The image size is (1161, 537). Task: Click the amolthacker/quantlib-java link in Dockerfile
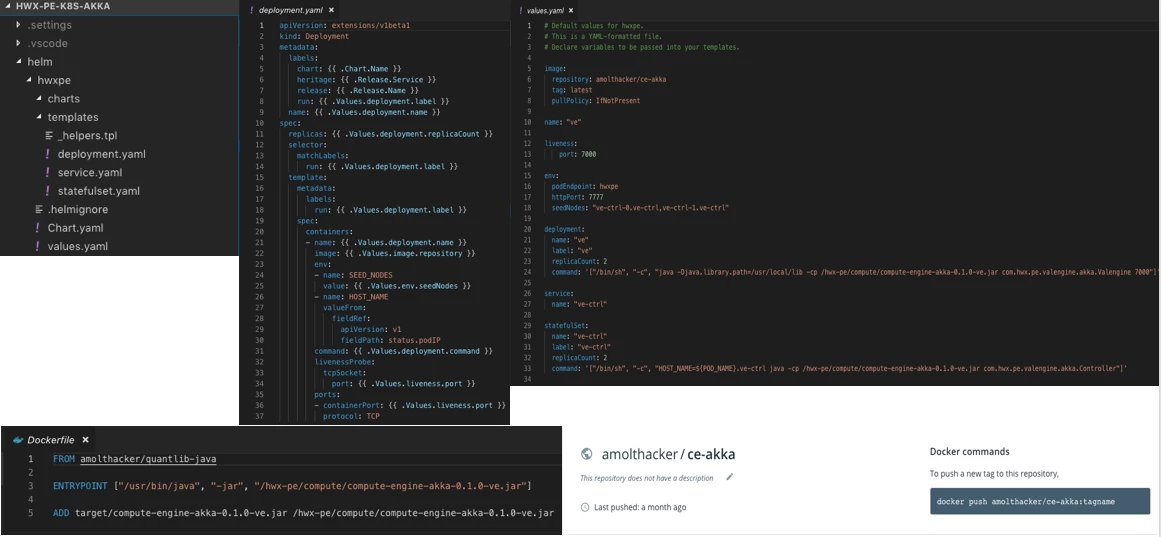click(148, 459)
